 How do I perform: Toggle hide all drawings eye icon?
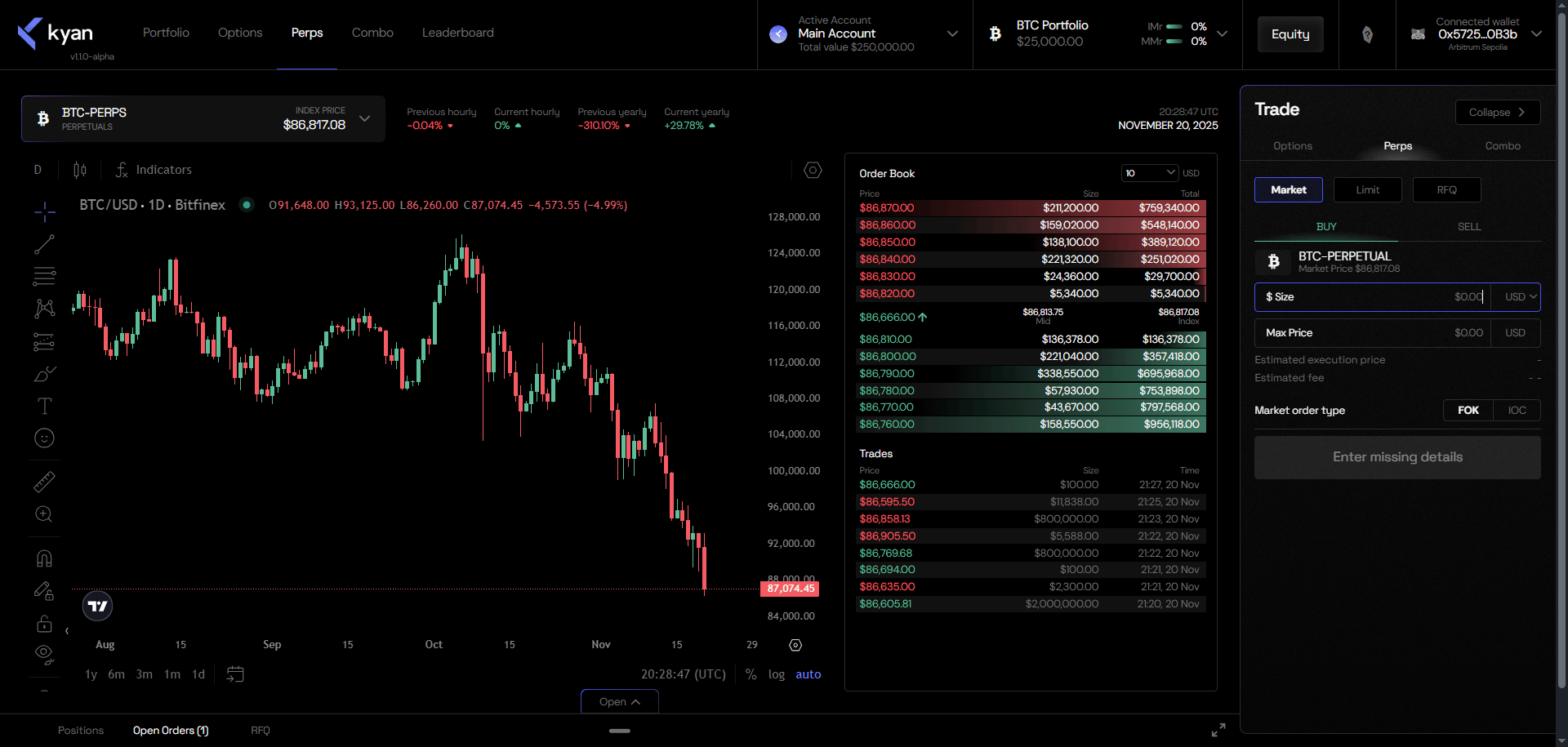[x=45, y=655]
